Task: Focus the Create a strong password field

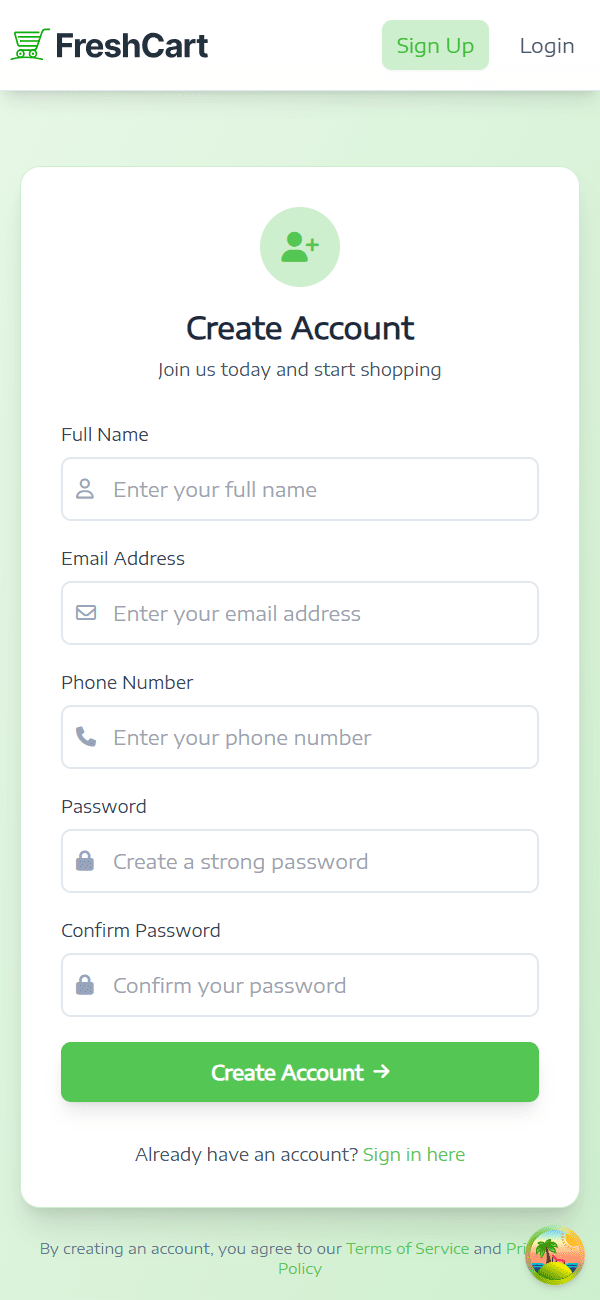Action: click(x=320, y=861)
